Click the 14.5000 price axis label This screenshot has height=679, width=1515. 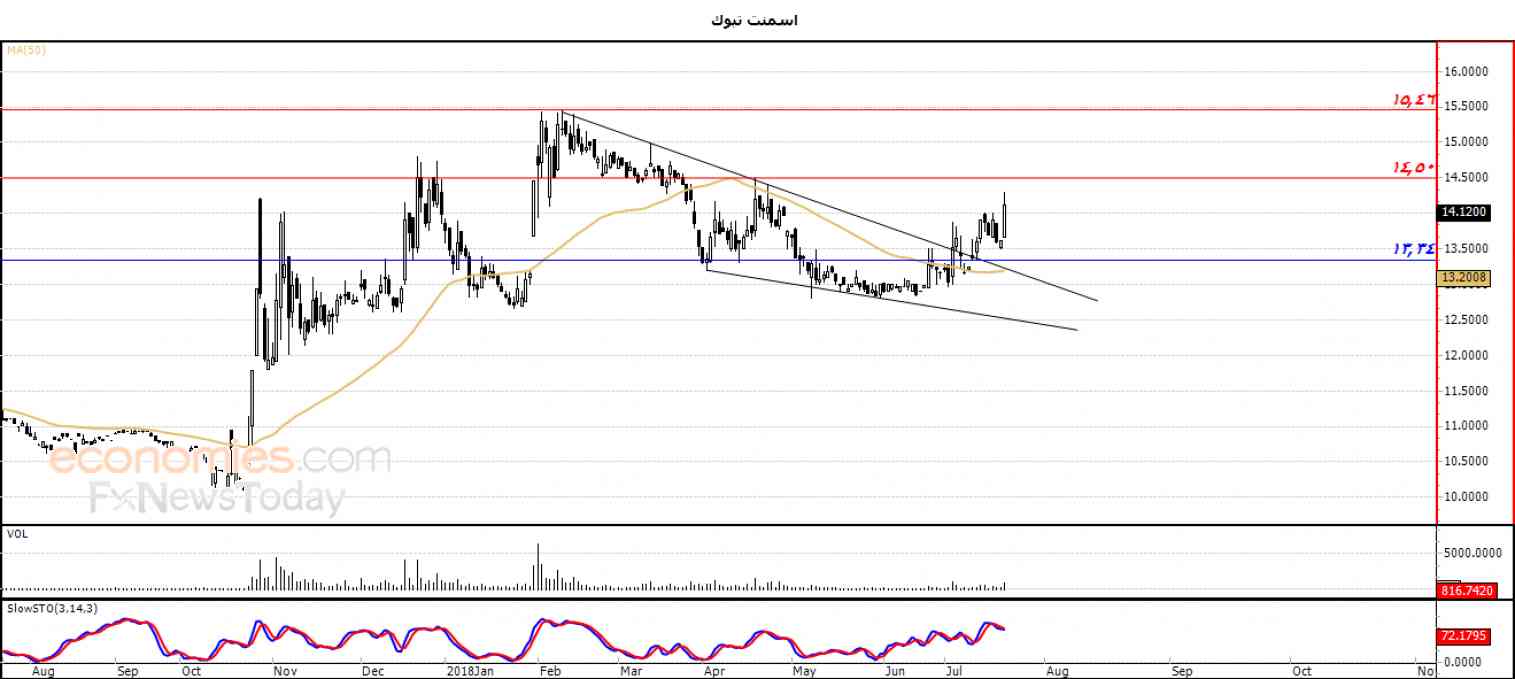click(x=1466, y=177)
